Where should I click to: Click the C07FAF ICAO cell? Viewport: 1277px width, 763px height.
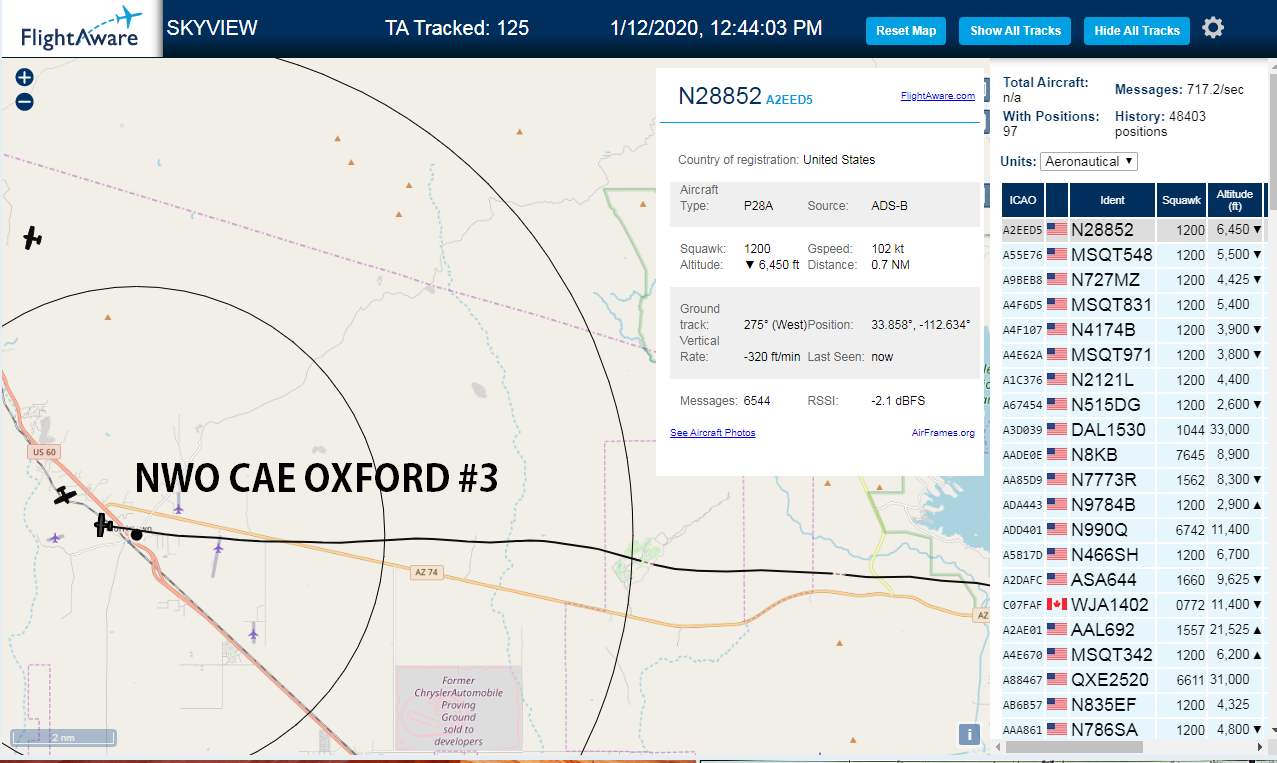[x=1023, y=605]
